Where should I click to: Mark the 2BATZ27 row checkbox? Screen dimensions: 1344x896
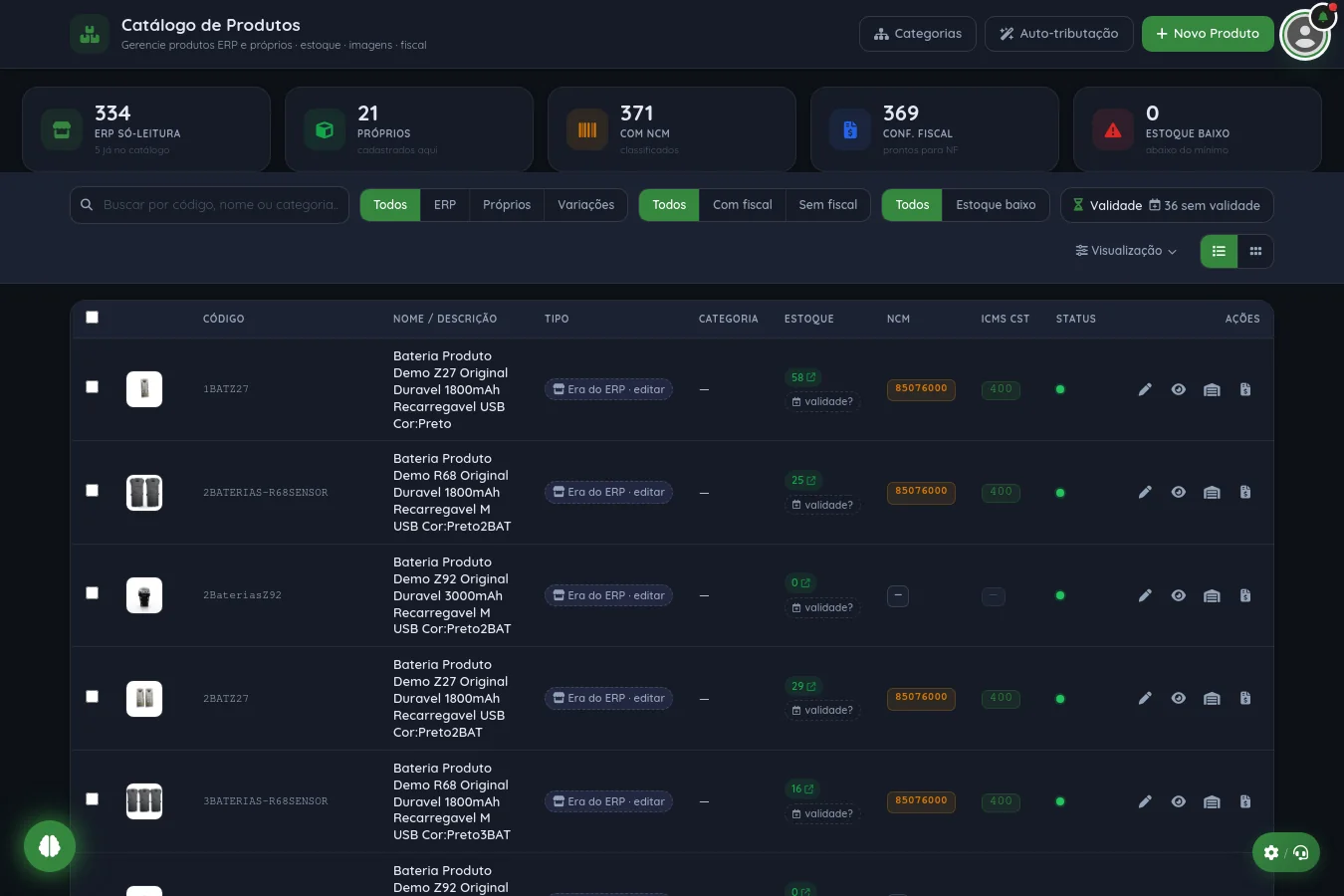tap(93, 697)
